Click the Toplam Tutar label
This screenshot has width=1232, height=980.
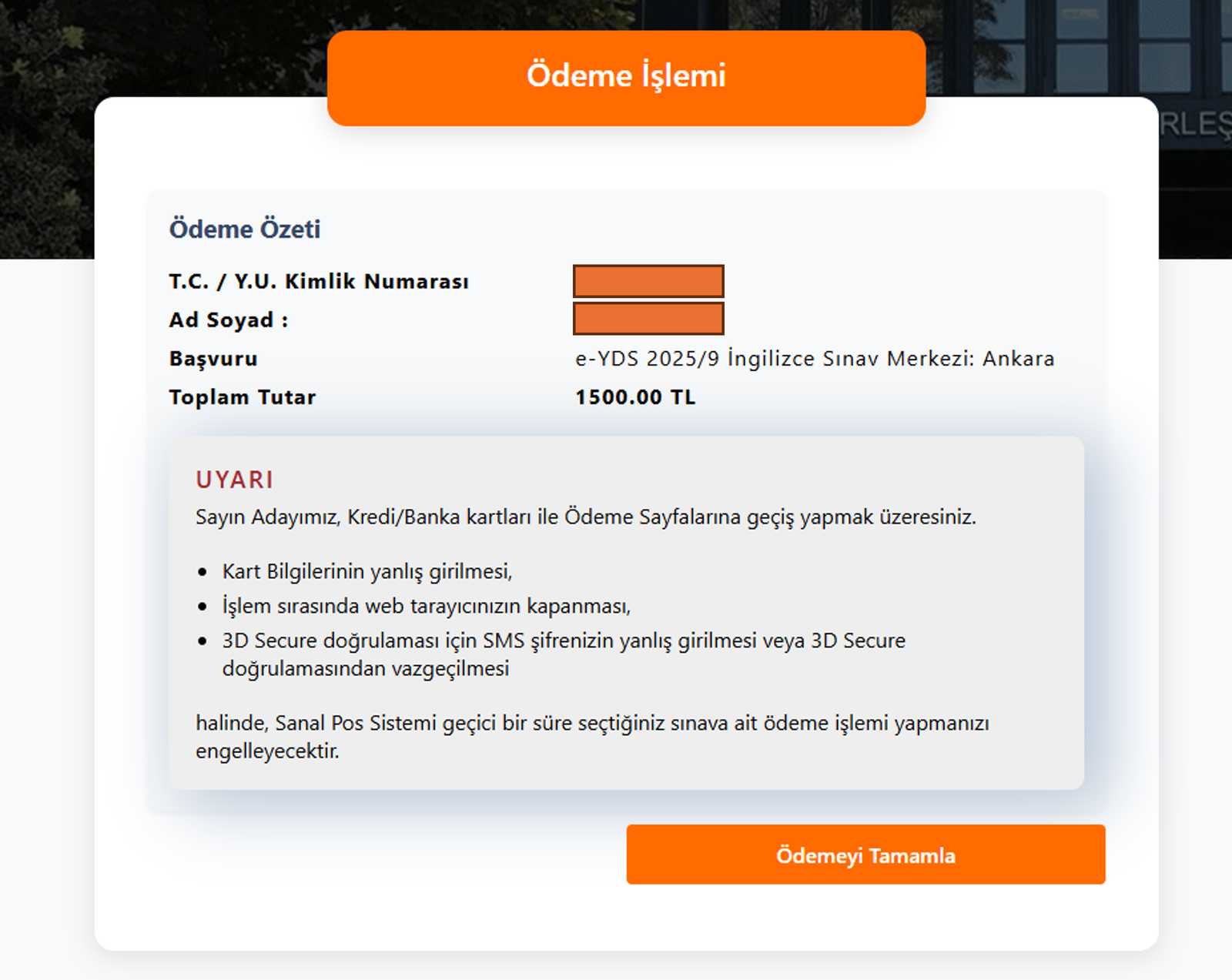(x=243, y=397)
